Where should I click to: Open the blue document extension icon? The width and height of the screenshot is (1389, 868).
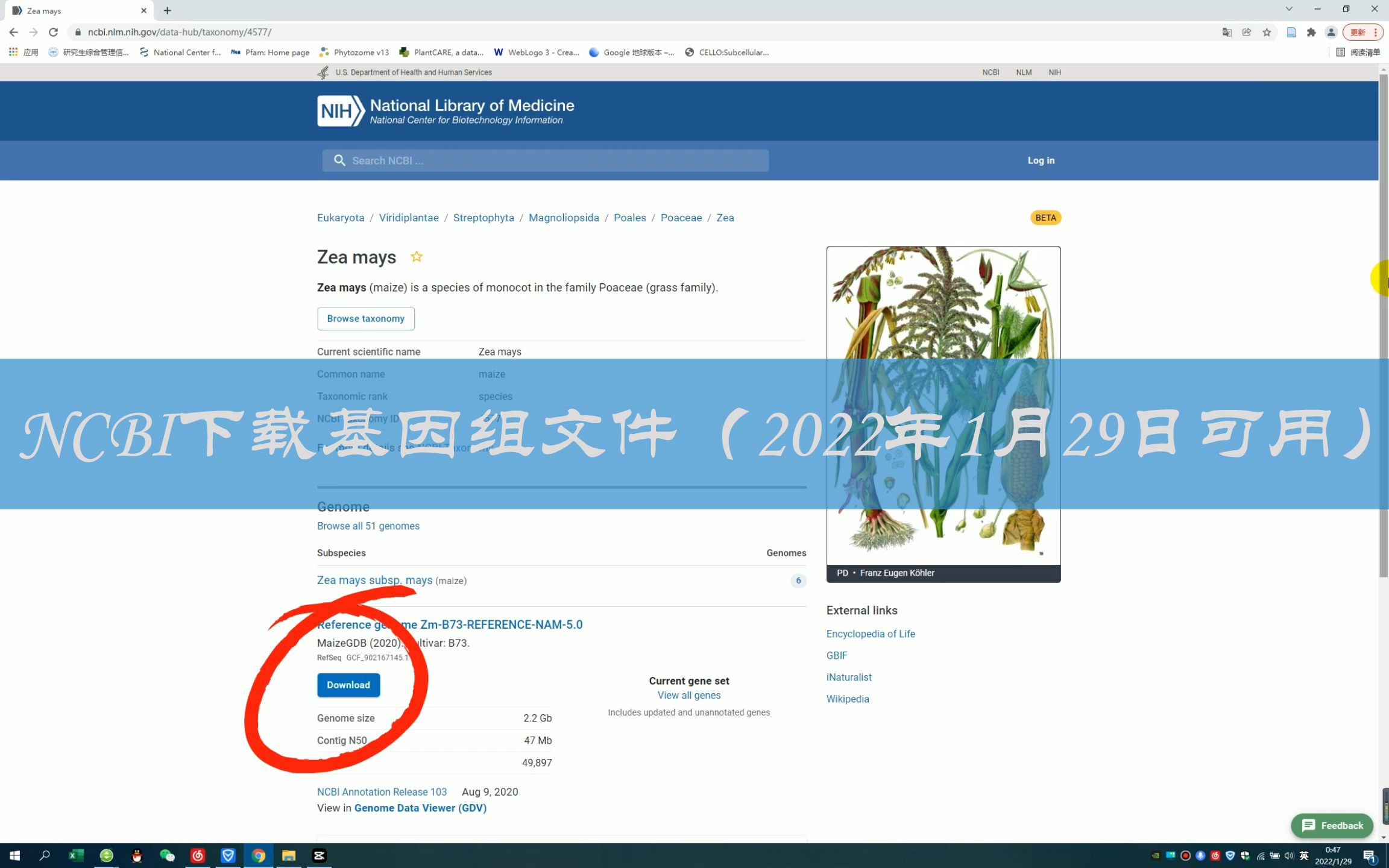coord(1291,33)
